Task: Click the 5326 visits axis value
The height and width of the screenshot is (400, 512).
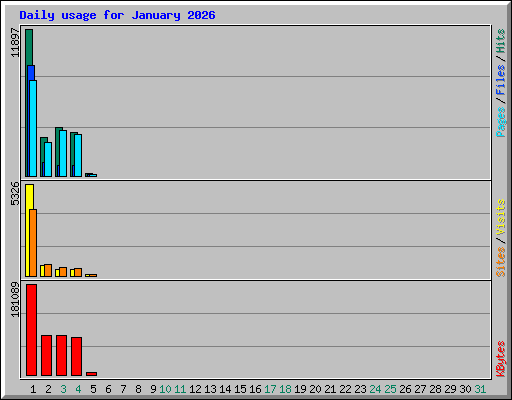Action: click(x=15, y=193)
